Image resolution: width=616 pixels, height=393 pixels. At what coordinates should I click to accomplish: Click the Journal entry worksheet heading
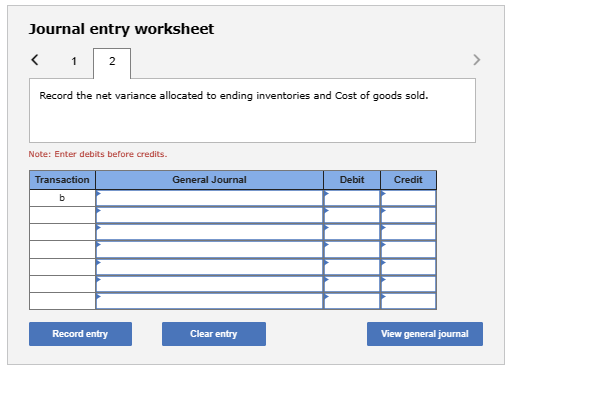(121, 29)
